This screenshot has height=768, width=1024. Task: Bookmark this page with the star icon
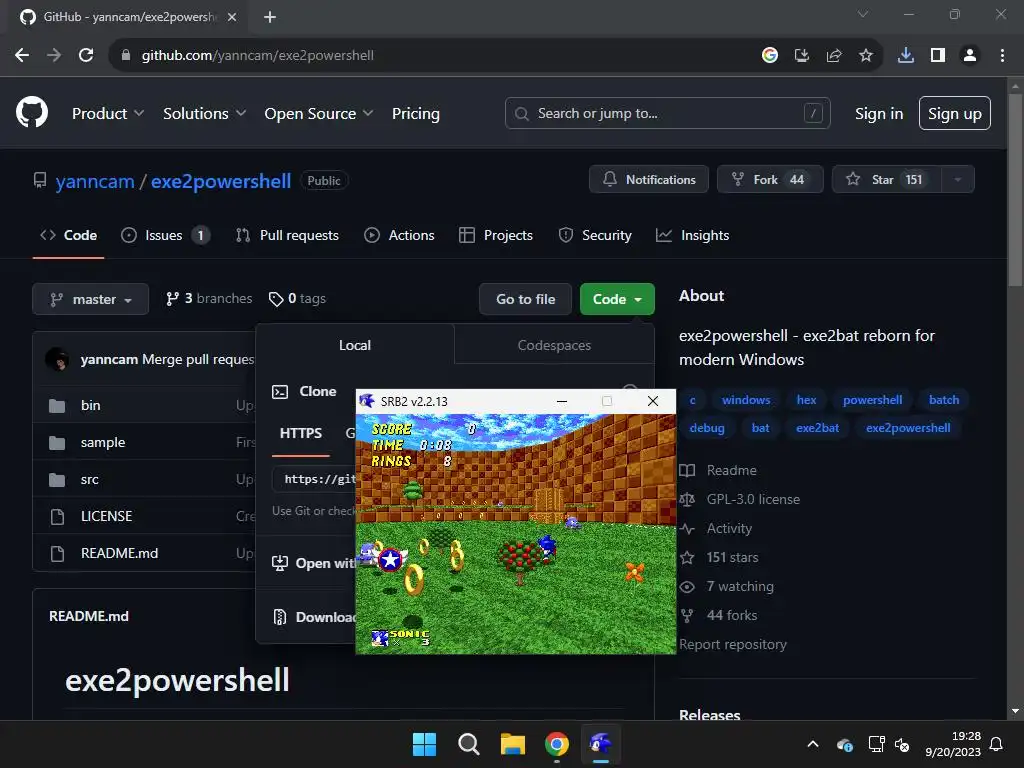pos(866,56)
